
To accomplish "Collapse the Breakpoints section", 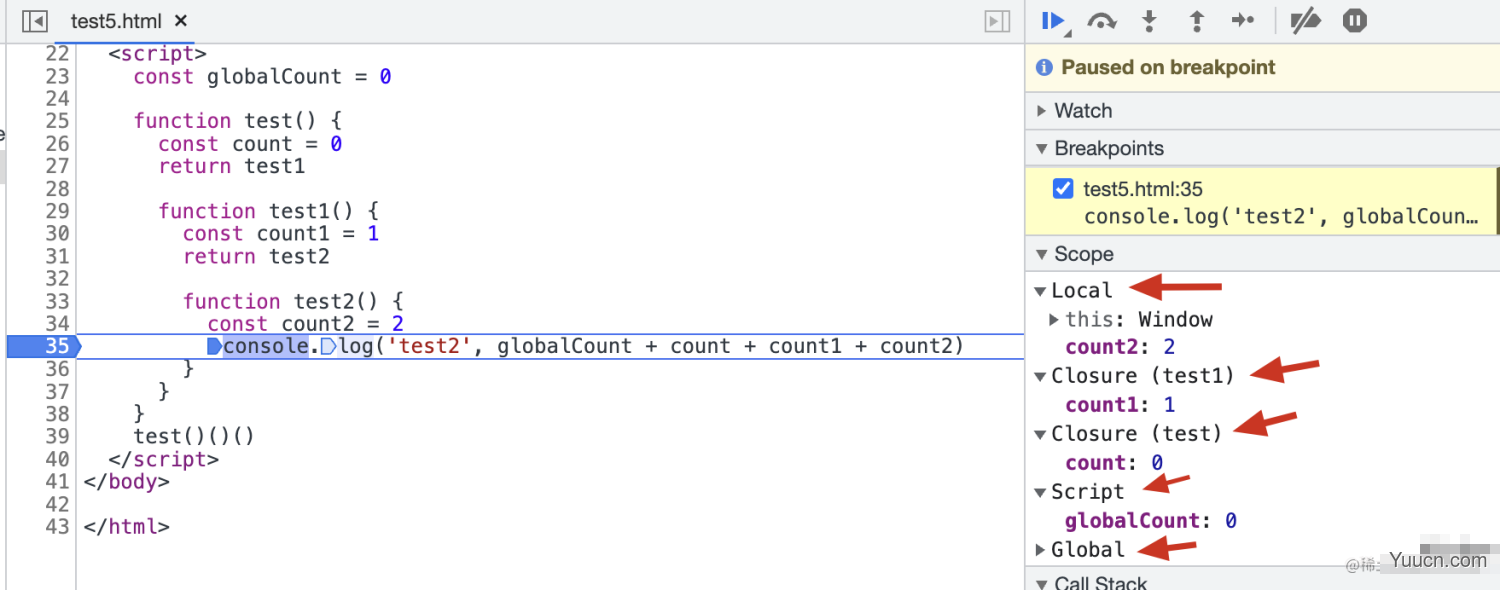I will pyautogui.click(x=1042, y=149).
